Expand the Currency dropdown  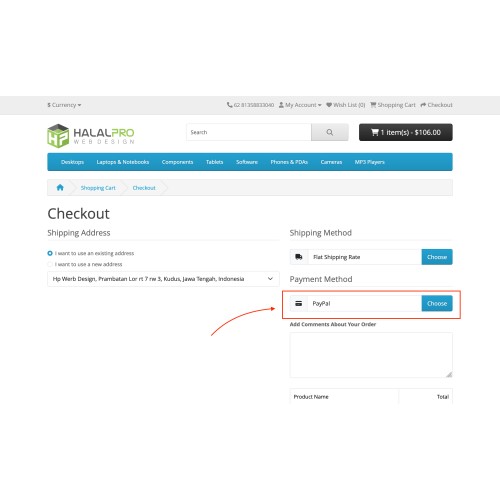[64, 105]
